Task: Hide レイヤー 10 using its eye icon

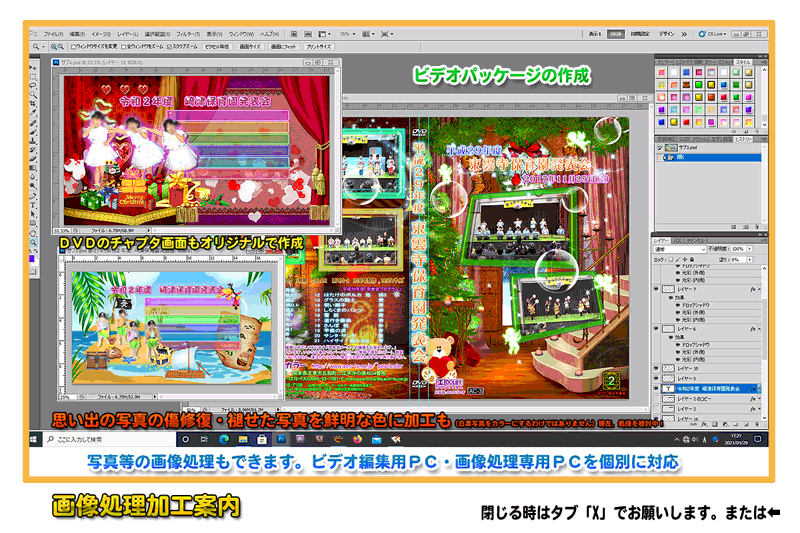Action: (657, 368)
